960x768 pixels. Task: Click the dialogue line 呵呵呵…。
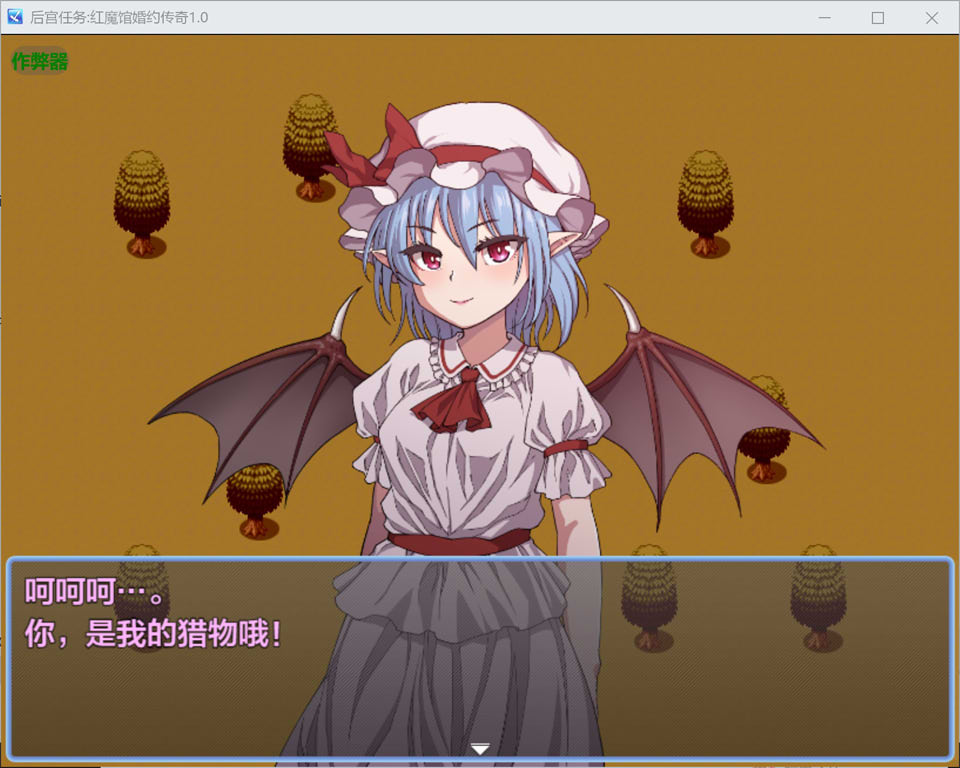[94, 592]
